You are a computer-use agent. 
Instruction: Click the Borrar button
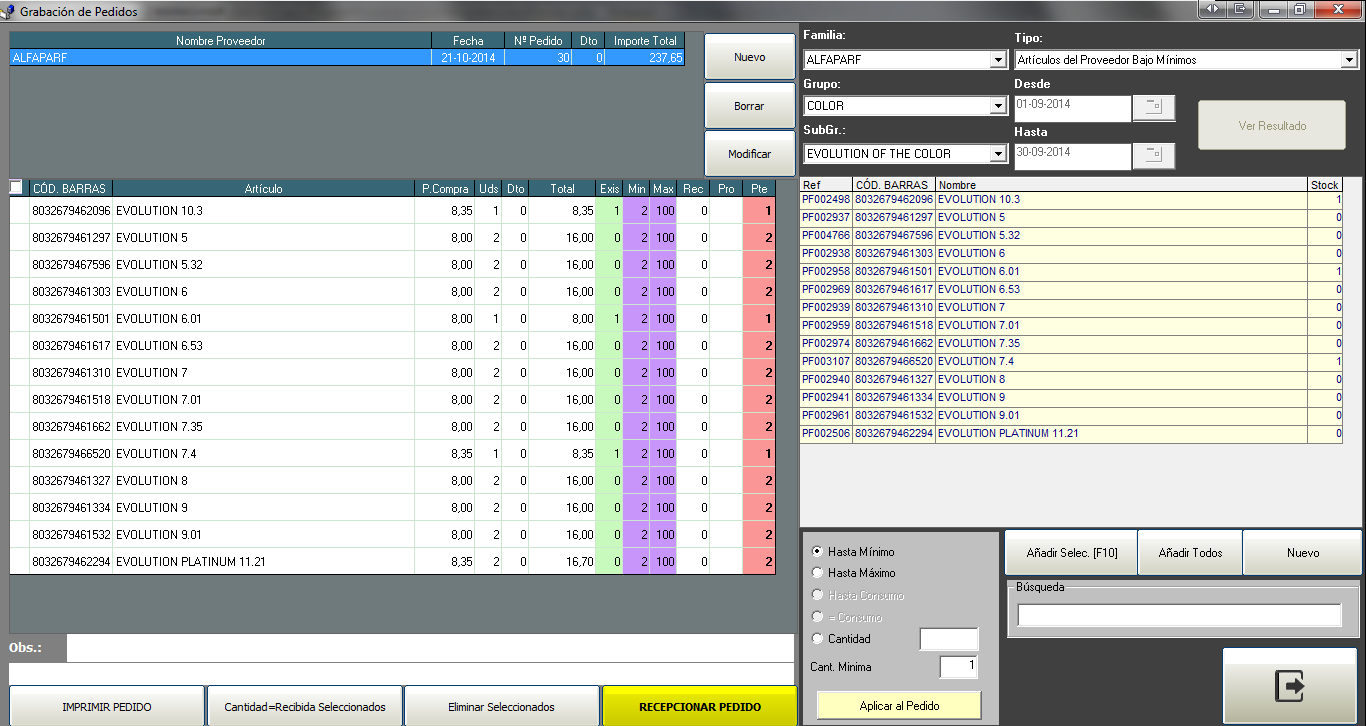(x=749, y=105)
